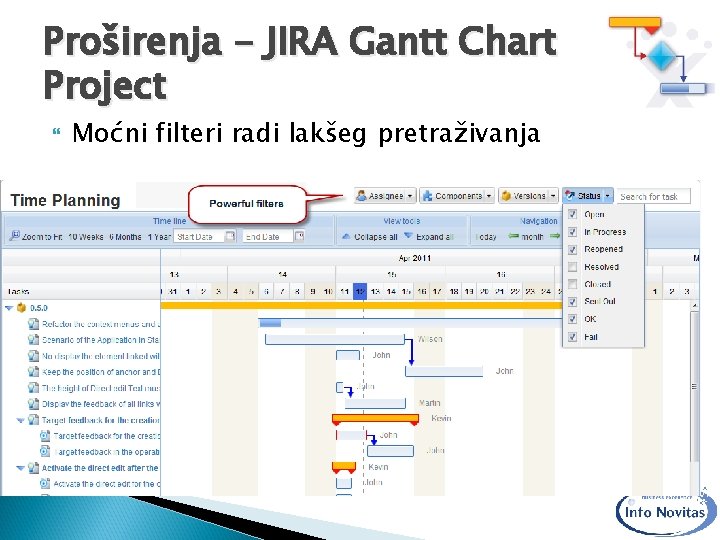Click scrollbar up arrow of the Gantt chart
Image resolution: width=720 pixels, height=540 pixels.
[x=695, y=305]
